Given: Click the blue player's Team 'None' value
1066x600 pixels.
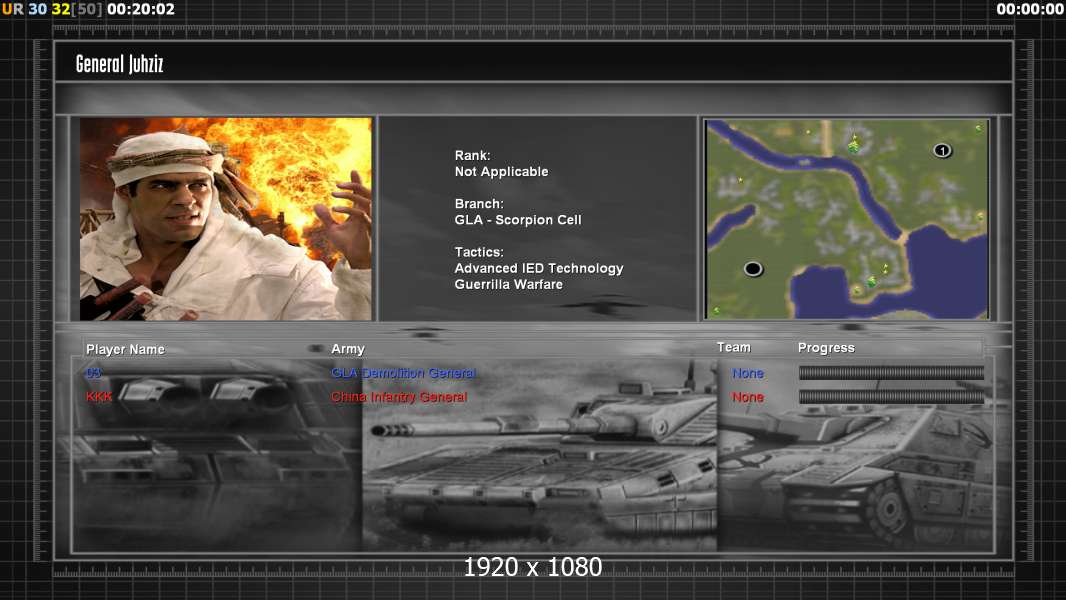Looking at the screenshot, I should pos(747,373).
